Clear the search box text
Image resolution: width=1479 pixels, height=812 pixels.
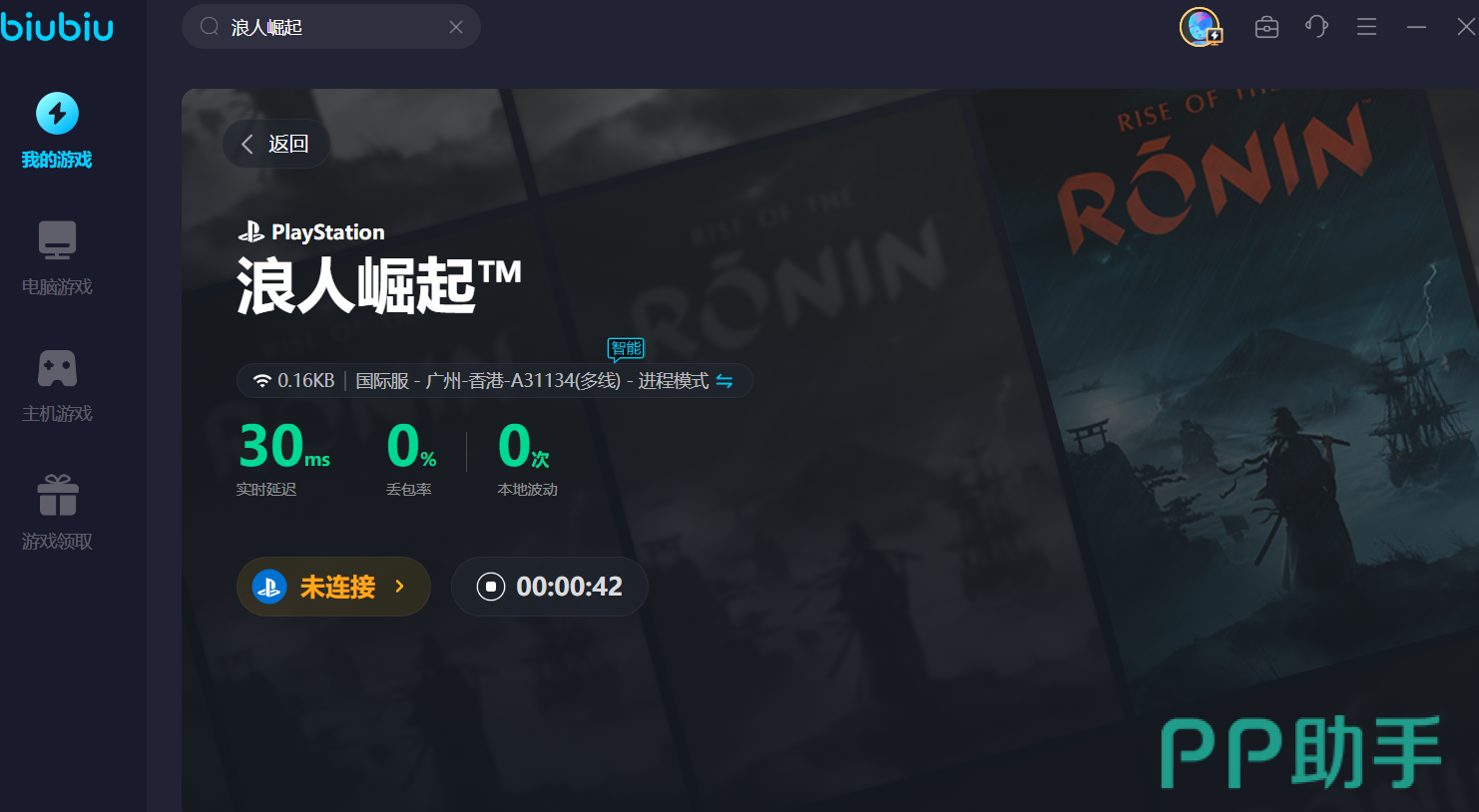pos(456,27)
